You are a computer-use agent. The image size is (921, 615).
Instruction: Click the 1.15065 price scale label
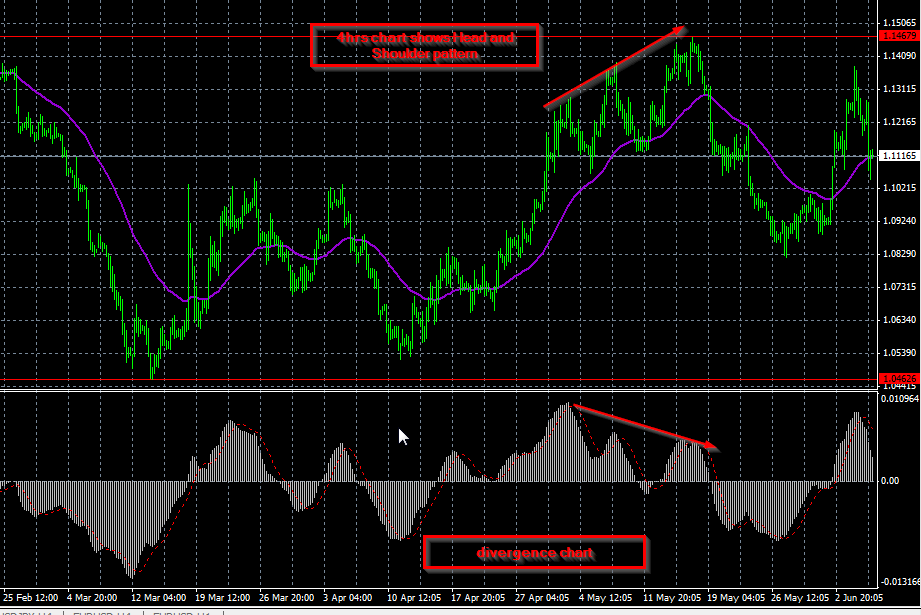tap(899, 23)
